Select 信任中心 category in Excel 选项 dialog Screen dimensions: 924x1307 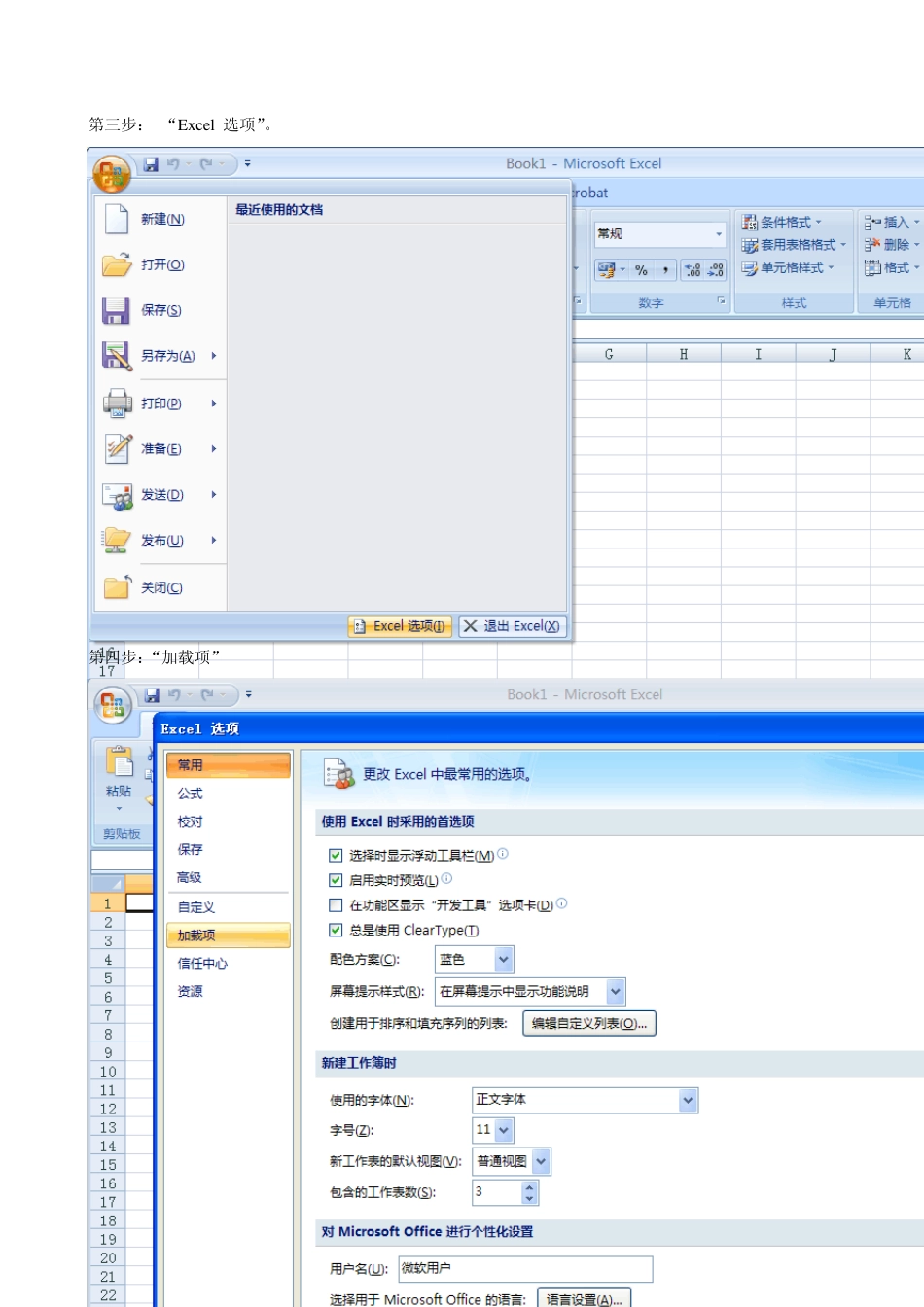[x=228, y=963]
